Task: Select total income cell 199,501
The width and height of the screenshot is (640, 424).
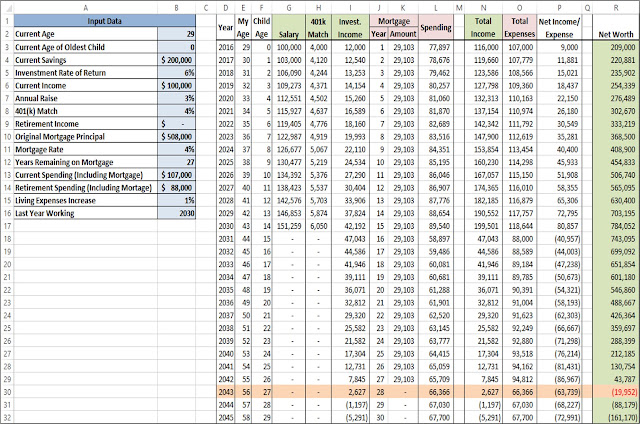Action: pyautogui.click(x=484, y=226)
